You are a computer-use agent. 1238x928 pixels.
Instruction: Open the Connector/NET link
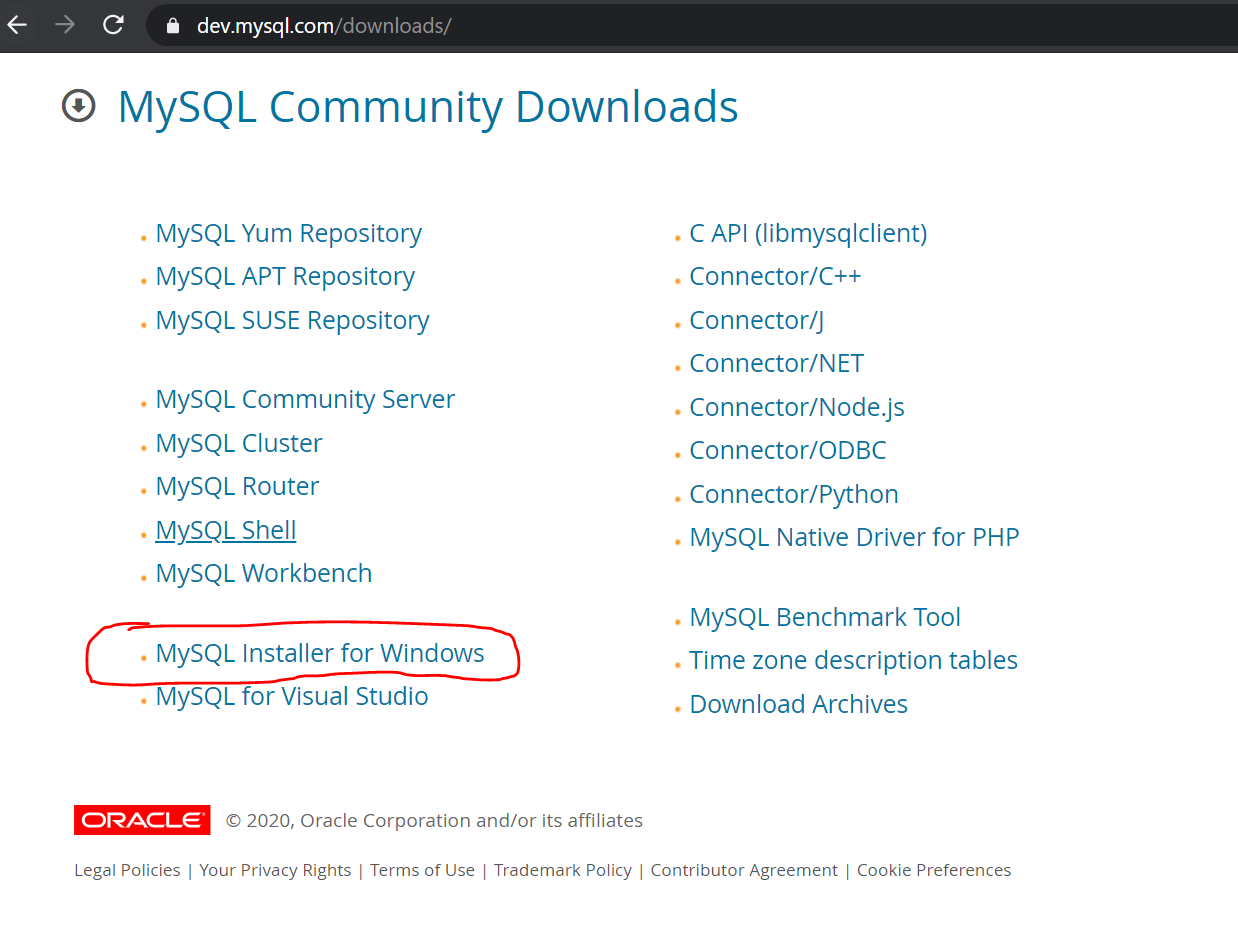click(x=777, y=364)
